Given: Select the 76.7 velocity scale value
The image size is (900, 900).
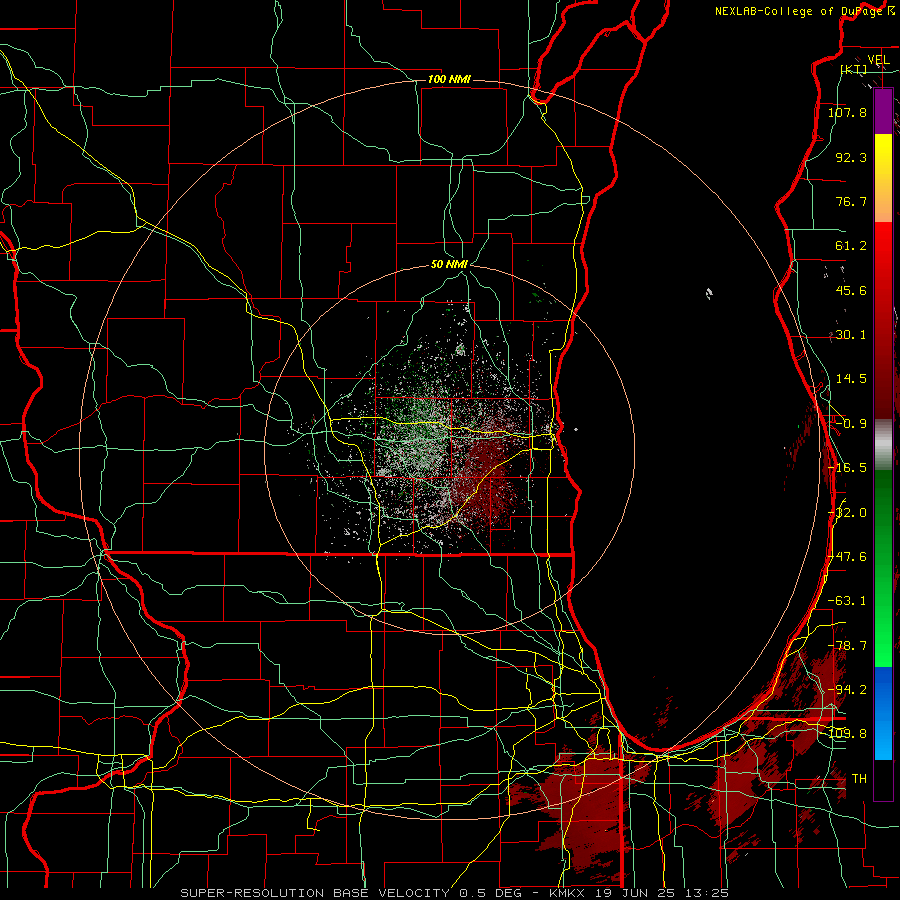Looking at the screenshot, I should click(x=851, y=201).
